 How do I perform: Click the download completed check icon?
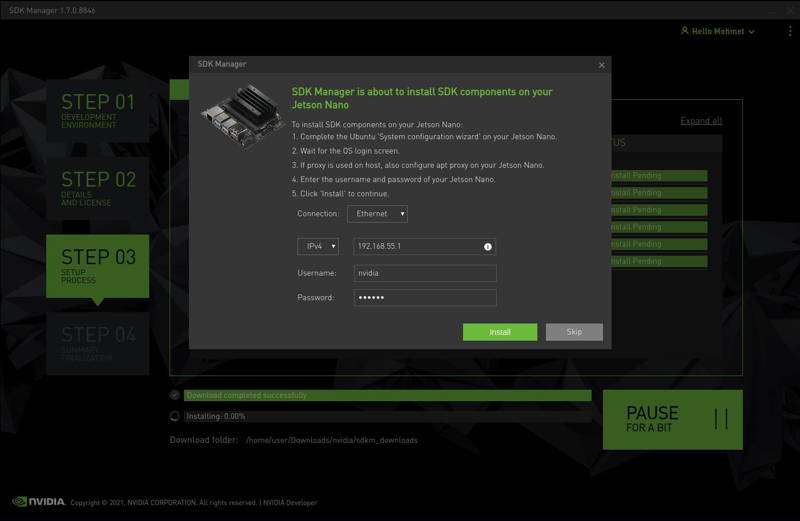(x=174, y=395)
